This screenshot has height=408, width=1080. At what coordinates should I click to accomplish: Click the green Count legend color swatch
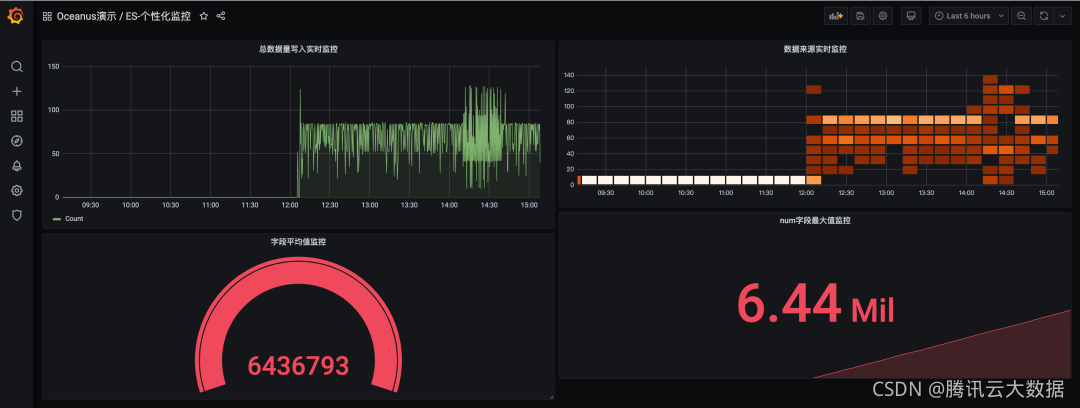point(57,218)
